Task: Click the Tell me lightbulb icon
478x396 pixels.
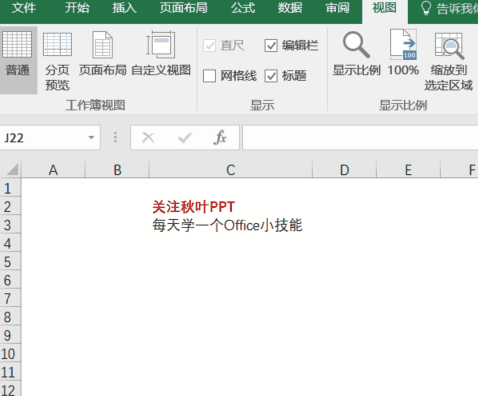Action: 426,8
